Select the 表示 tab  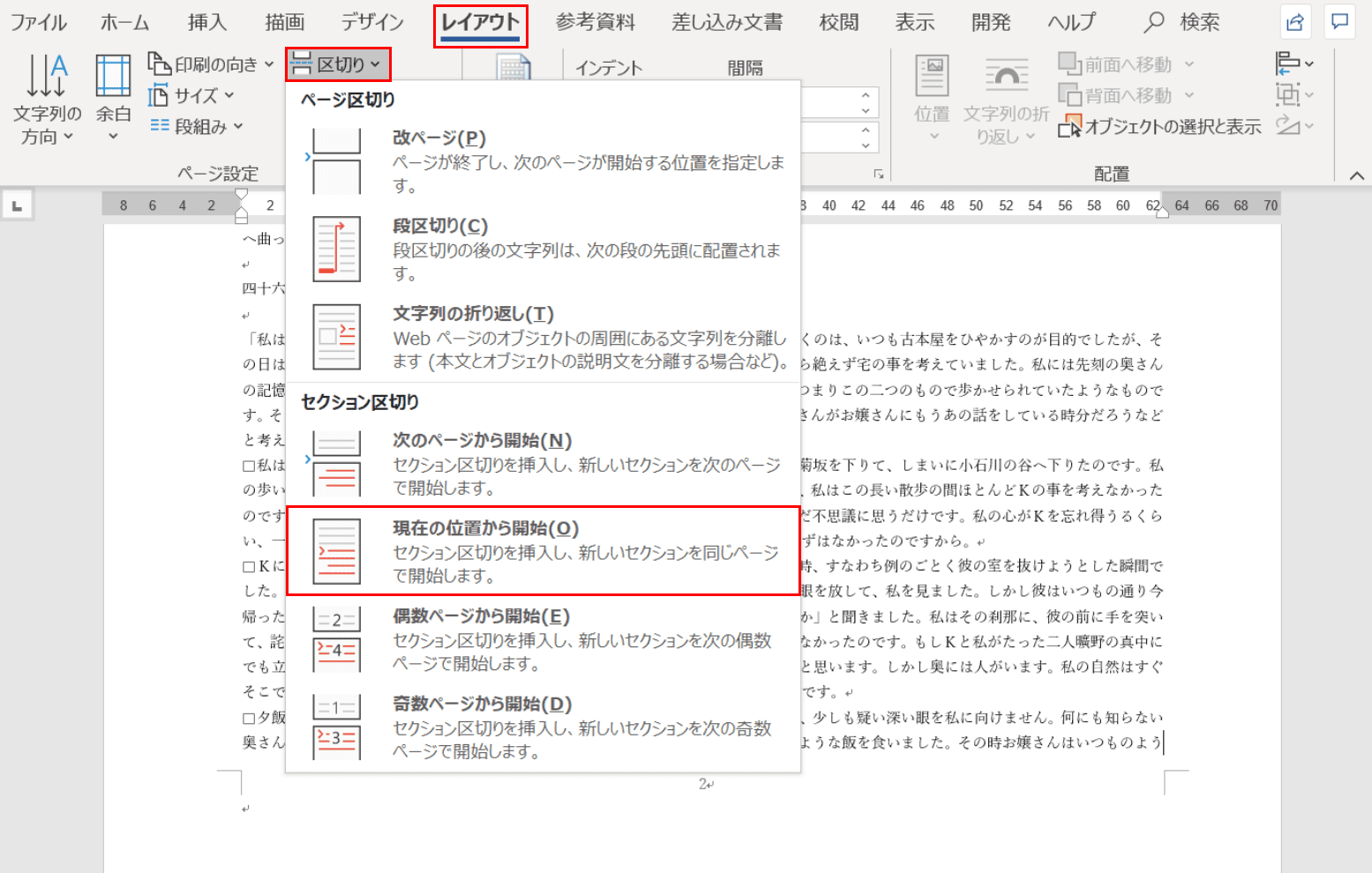click(x=915, y=23)
